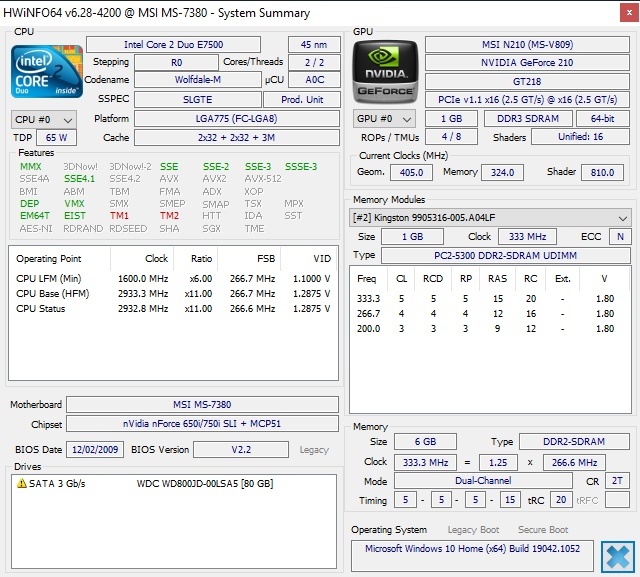Image resolution: width=640 pixels, height=577 pixels.
Task: Click the Geom. clock 405.0 value
Action: click(411, 172)
